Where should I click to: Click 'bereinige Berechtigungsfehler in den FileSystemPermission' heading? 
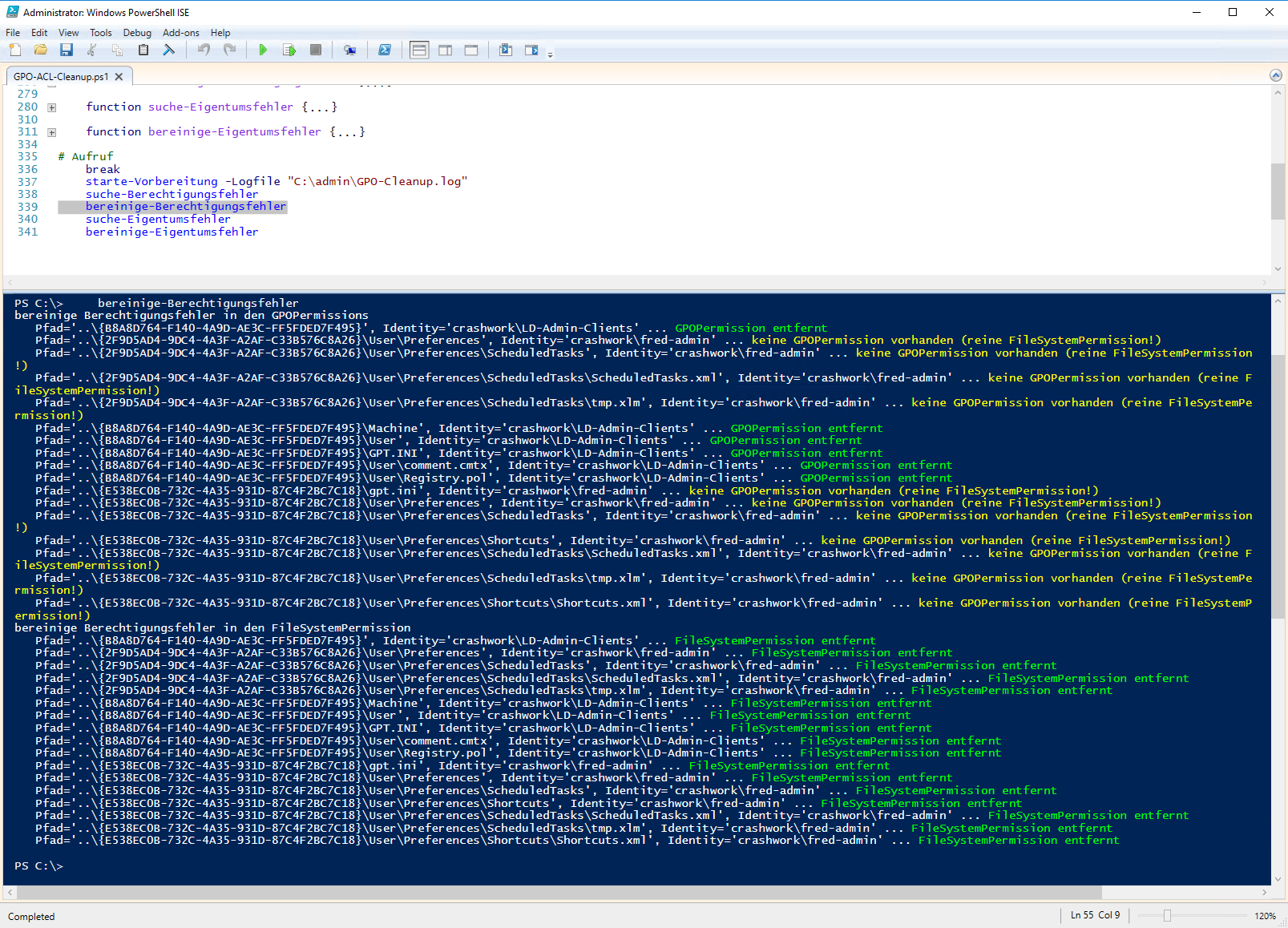pos(212,627)
